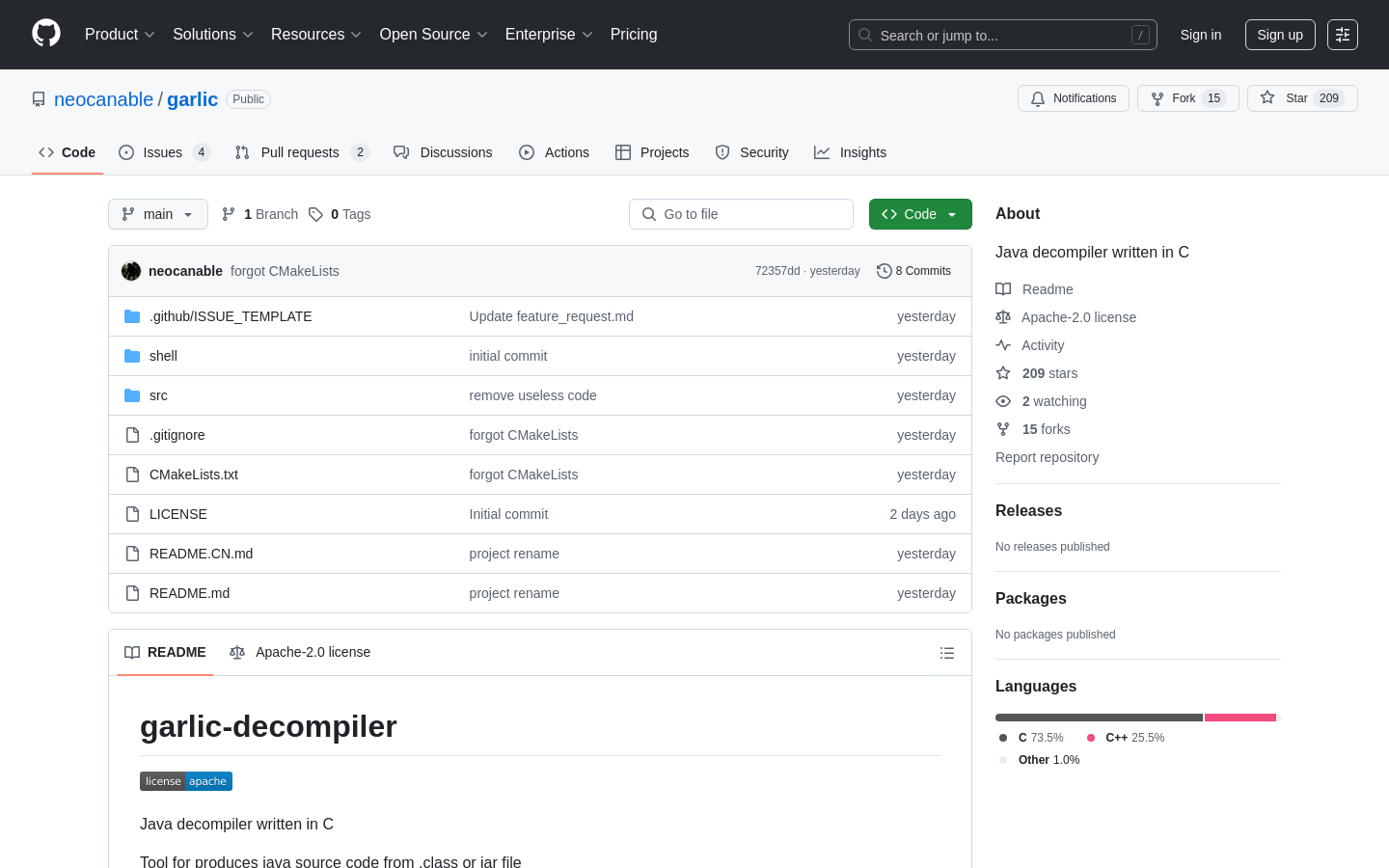Click the folder icon for .github/ISSUE_TEMPLATE
1389x868 pixels.
pyautogui.click(x=132, y=316)
